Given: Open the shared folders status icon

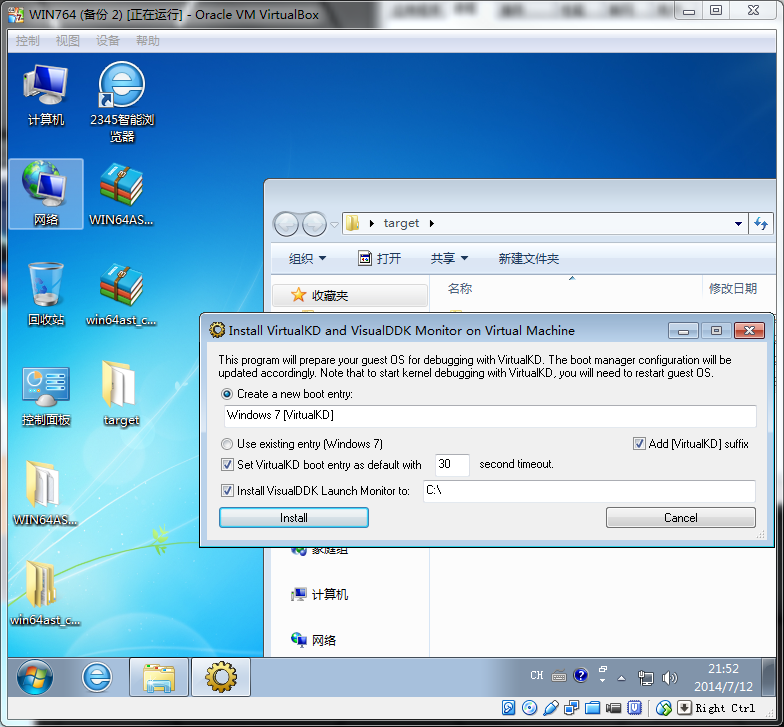Looking at the screenshot, I should click(592, 708).
